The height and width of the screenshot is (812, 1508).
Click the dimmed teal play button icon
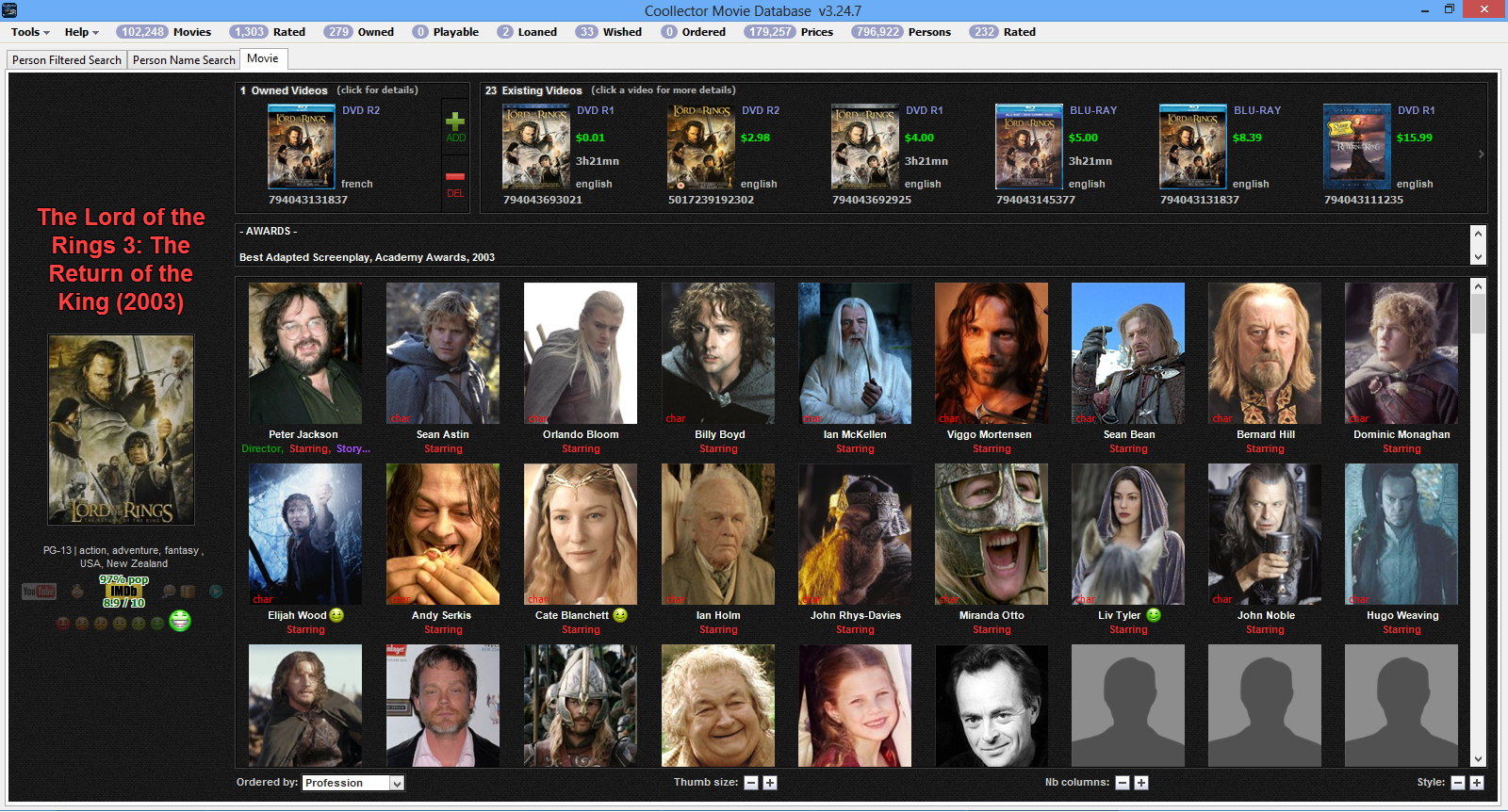[216, 592]
